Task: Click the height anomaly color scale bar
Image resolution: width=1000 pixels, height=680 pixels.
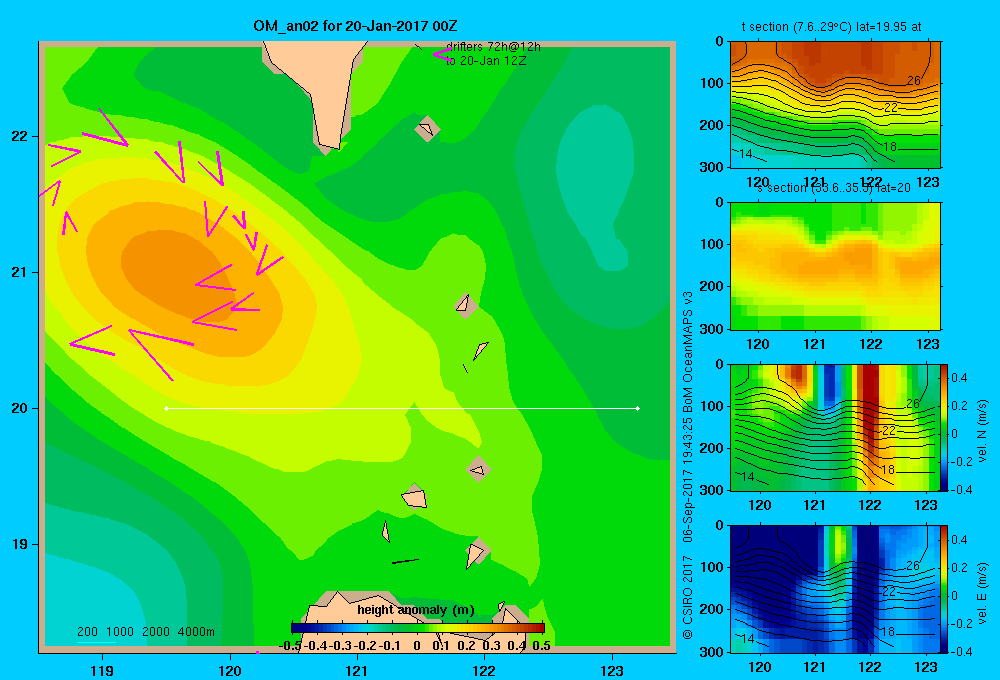Action: click(418, 628)
